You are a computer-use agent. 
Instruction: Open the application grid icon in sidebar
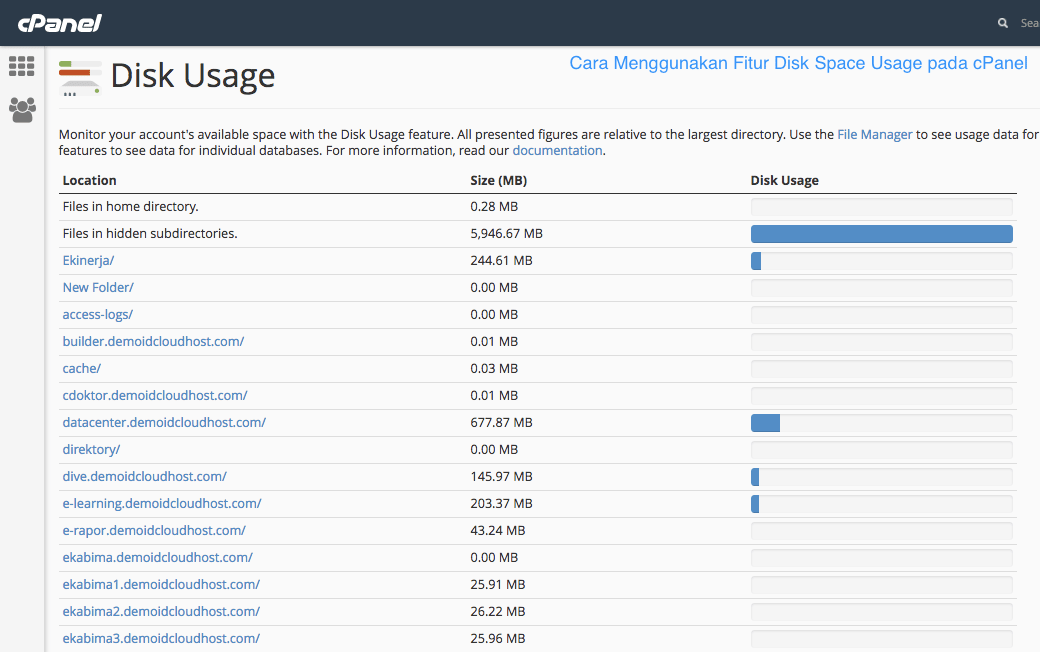coord(21,66)
